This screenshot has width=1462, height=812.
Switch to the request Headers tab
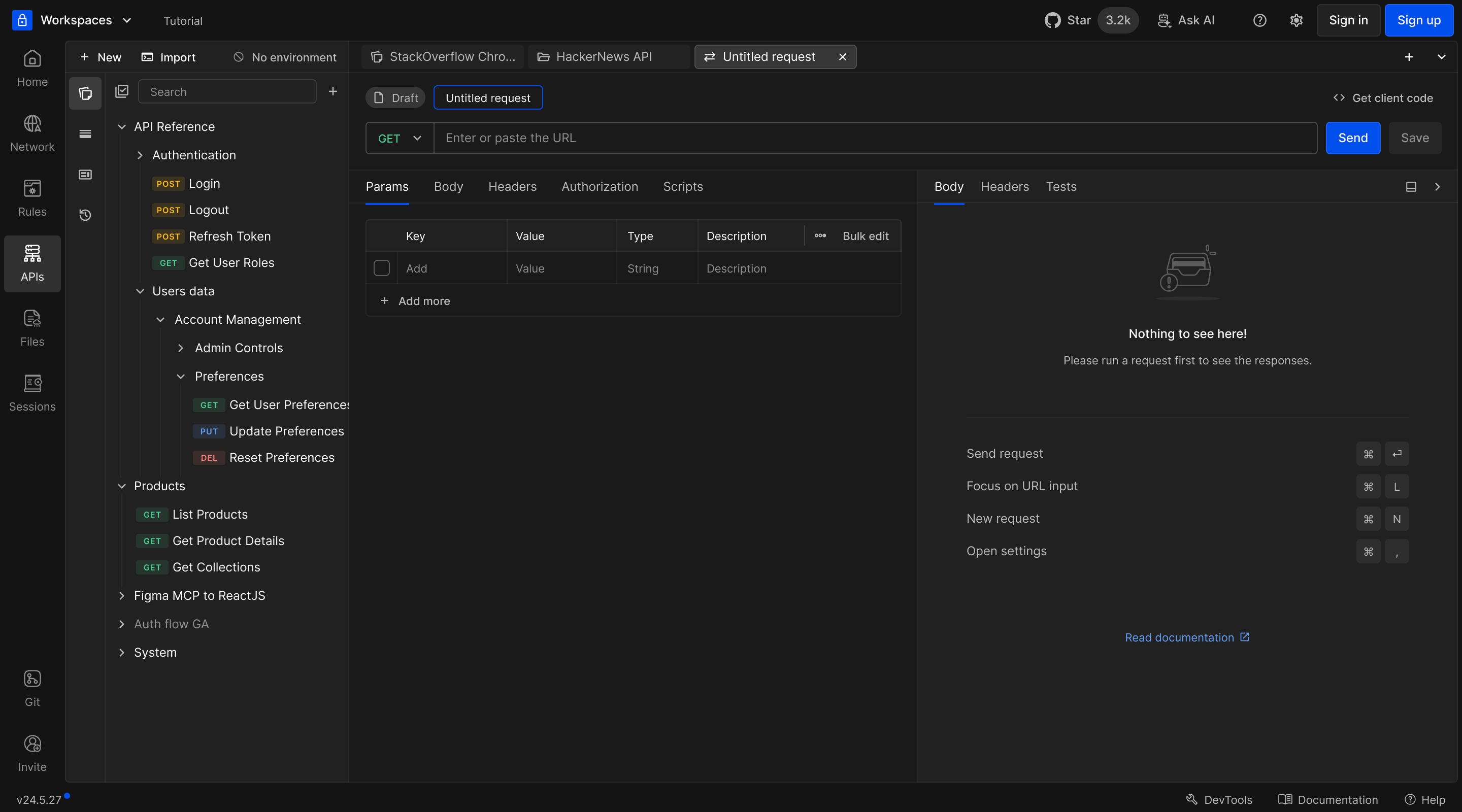click(x=513, y=187)
